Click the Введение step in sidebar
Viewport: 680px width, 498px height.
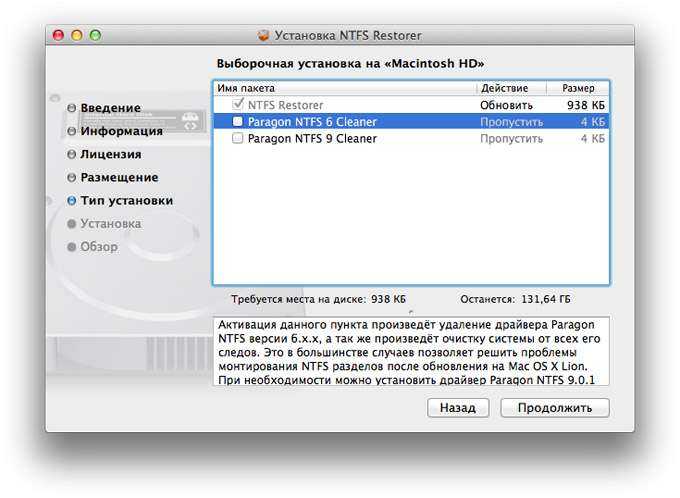[111, 108]
